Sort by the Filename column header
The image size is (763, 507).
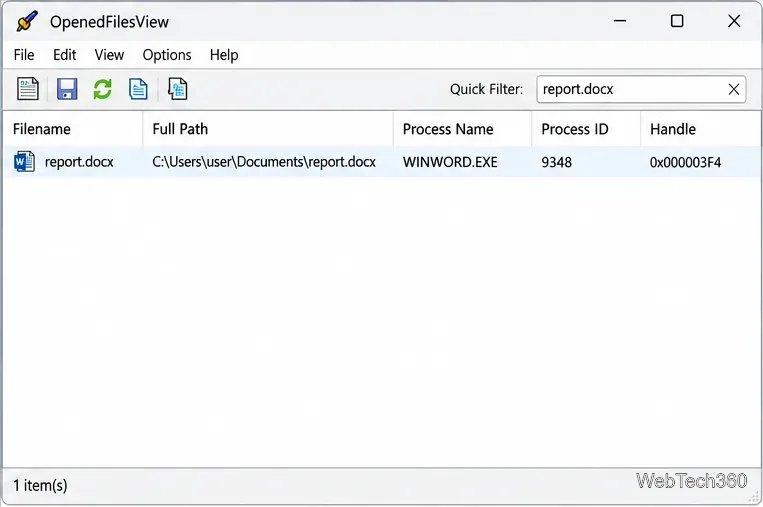(x=73, y=129)
